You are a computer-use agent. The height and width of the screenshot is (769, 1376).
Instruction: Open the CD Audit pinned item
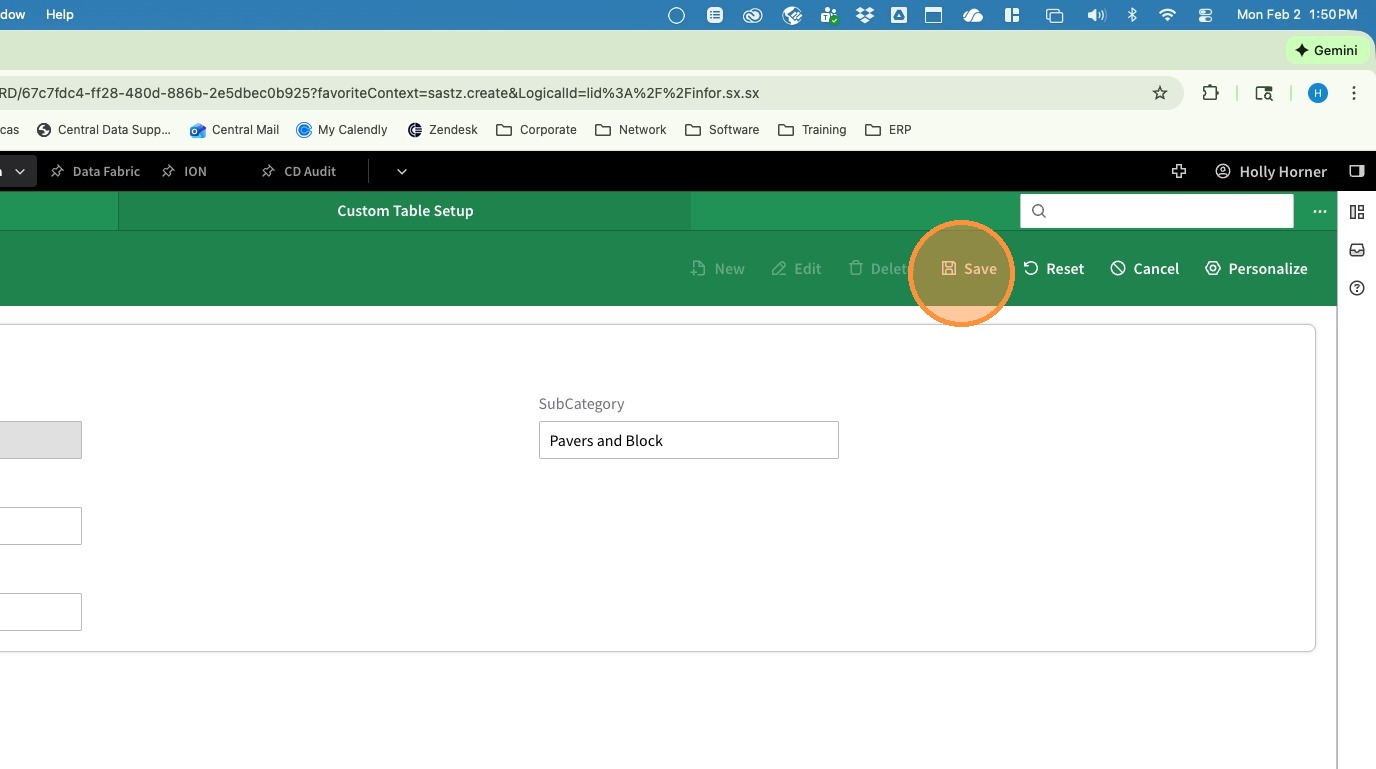click(298, 171)
